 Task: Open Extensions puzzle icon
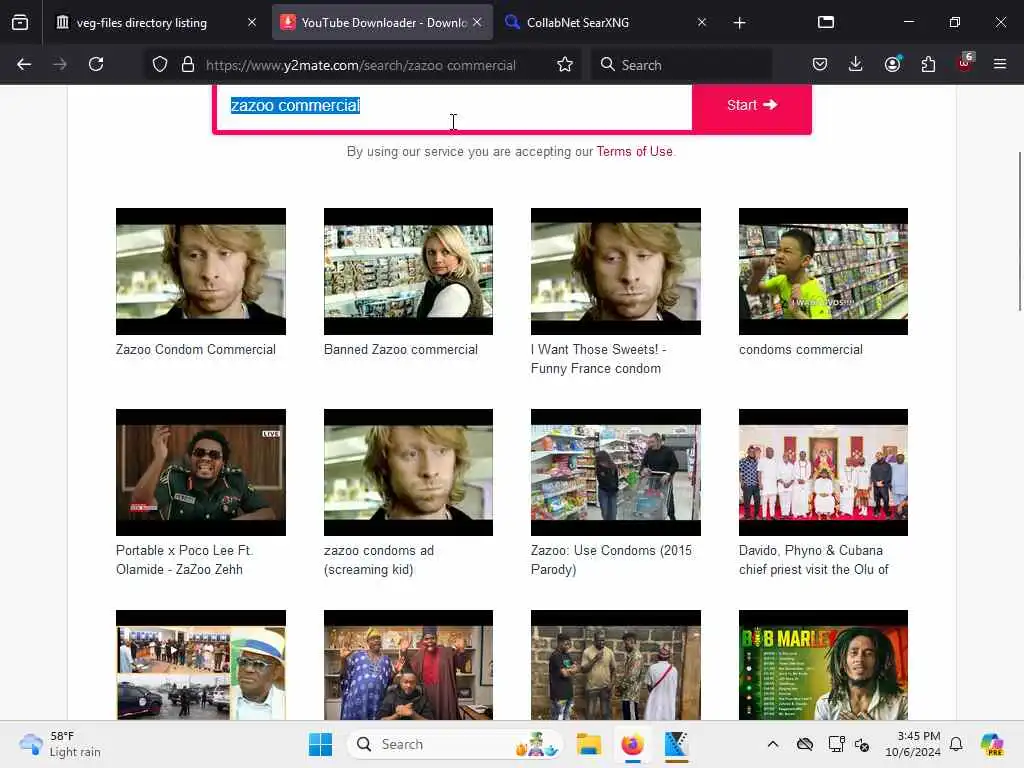928,64
